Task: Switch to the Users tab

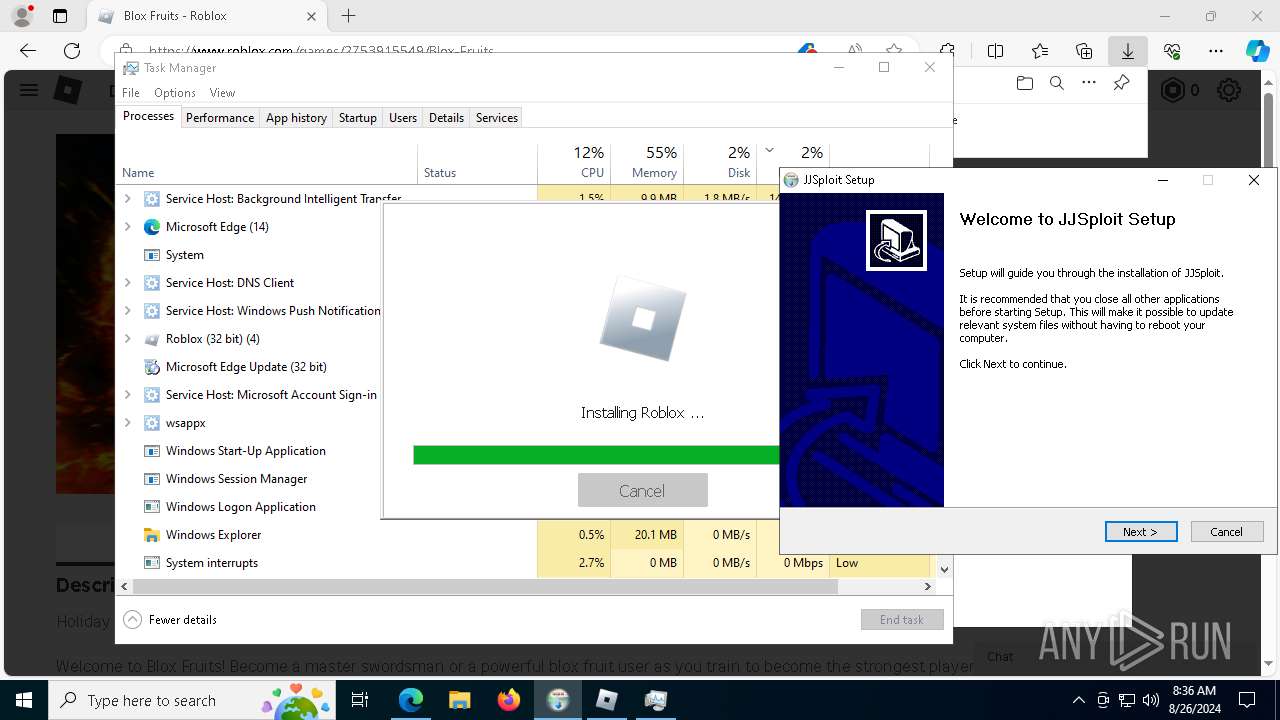Action: (403, 118)
